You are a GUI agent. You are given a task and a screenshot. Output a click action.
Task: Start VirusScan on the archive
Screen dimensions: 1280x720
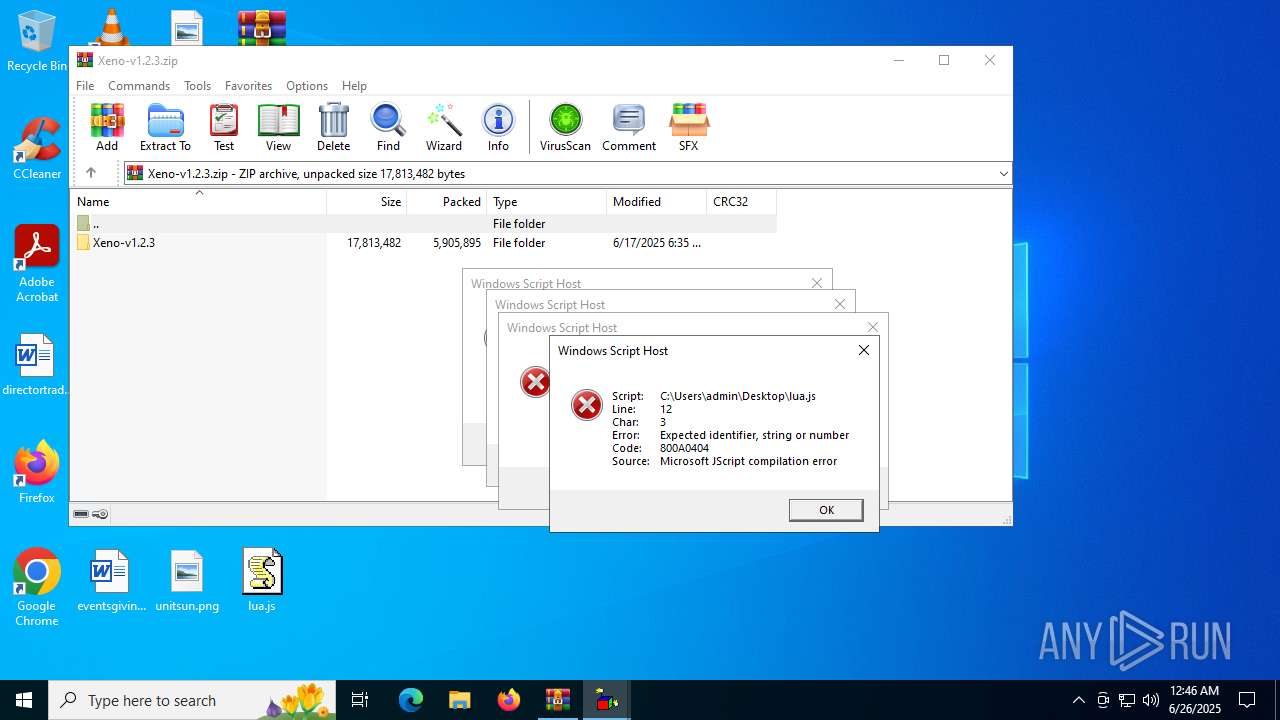click(x=565, y=127)
